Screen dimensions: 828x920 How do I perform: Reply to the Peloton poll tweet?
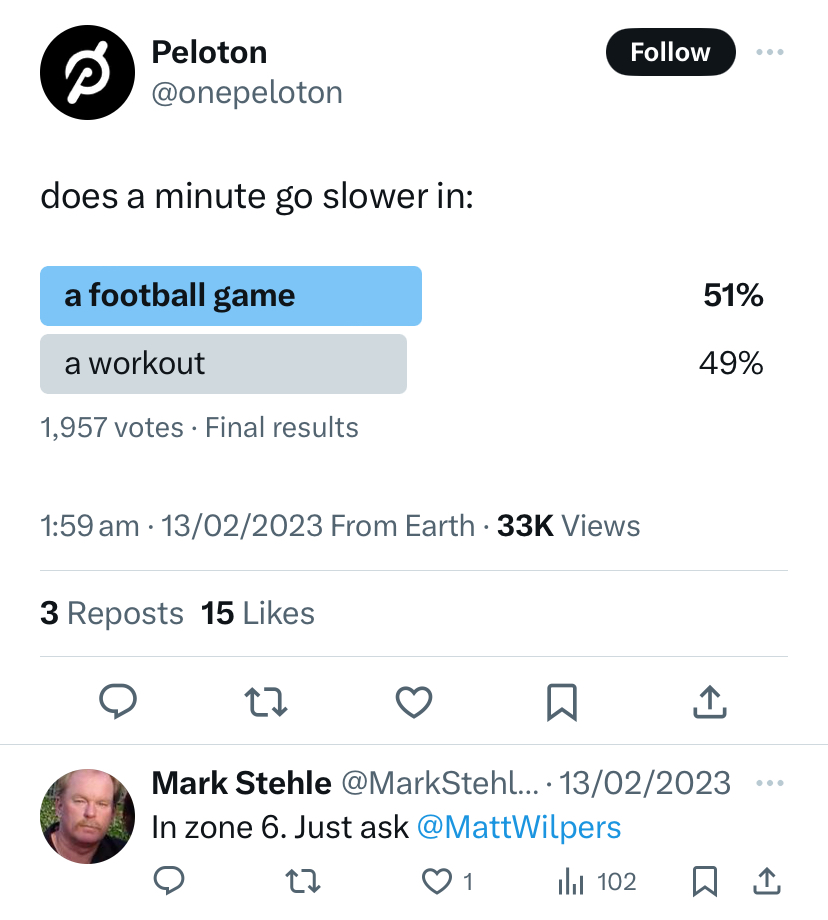(119, 703)
